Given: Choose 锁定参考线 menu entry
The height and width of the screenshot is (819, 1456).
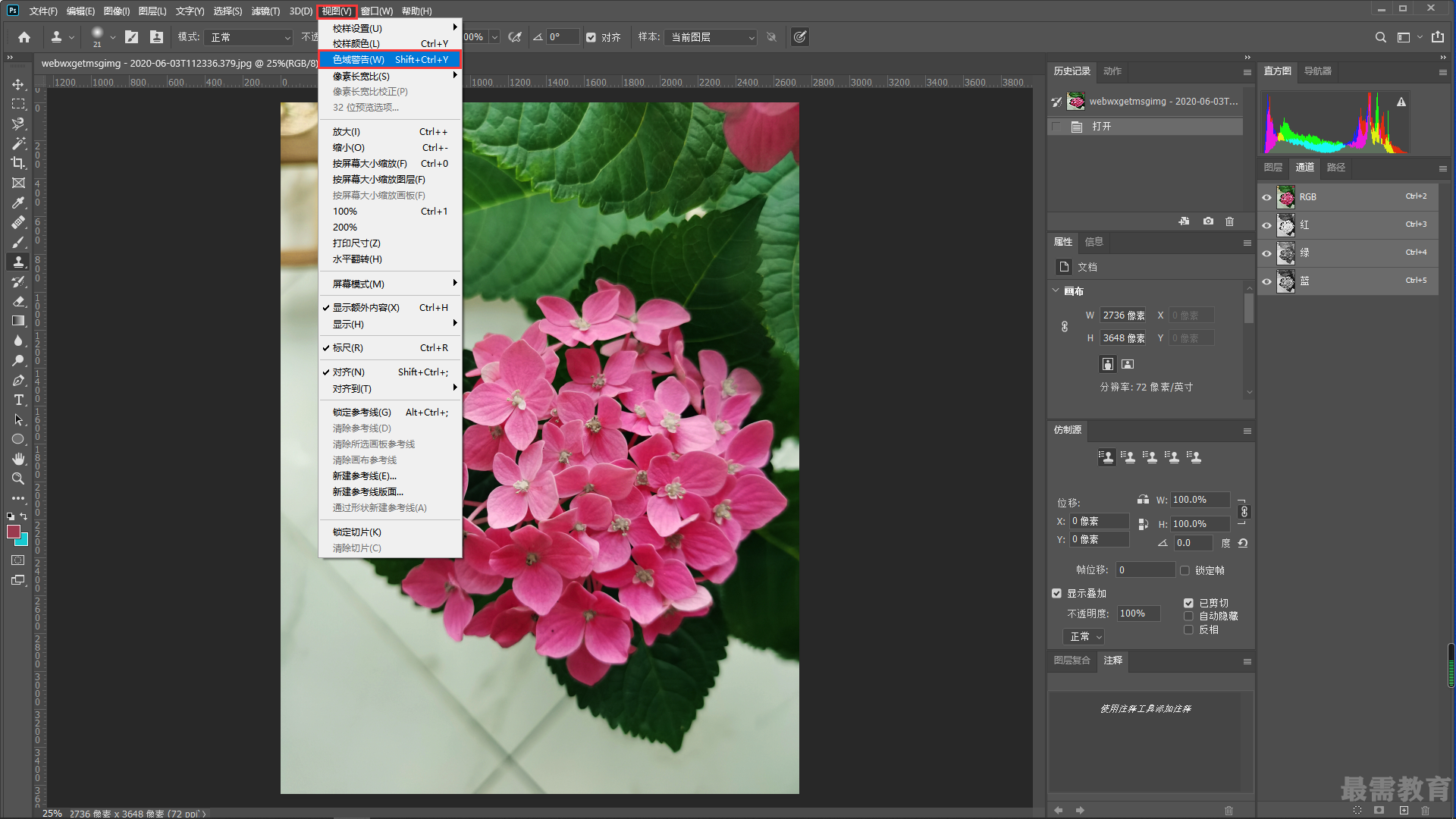Looking at the screenshot, I should coord(390,412).
